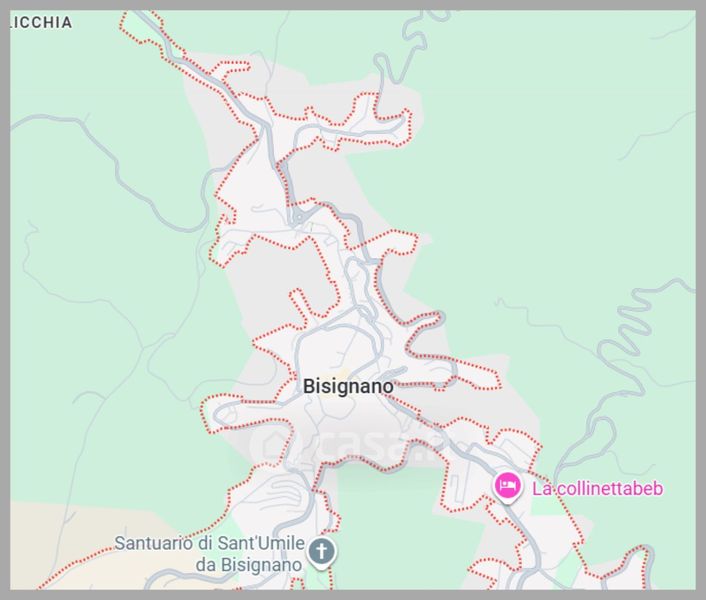Click the Bisignano town name label
Screen dimensions: 706x600
(x=348, y=386)
